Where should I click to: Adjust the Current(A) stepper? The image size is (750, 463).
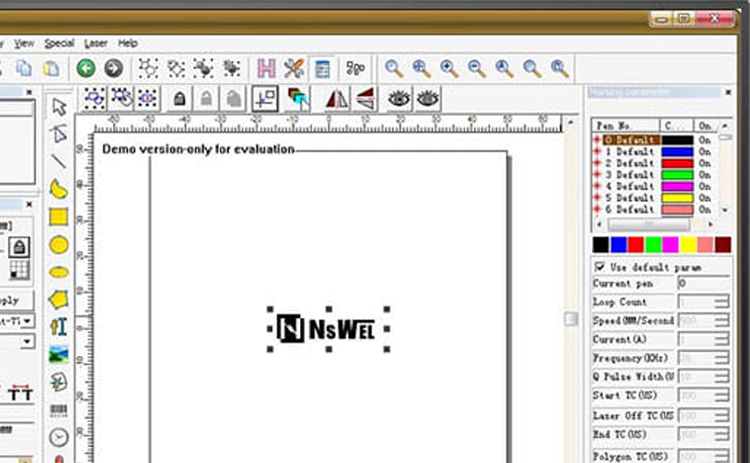click(x=722, y=339)
